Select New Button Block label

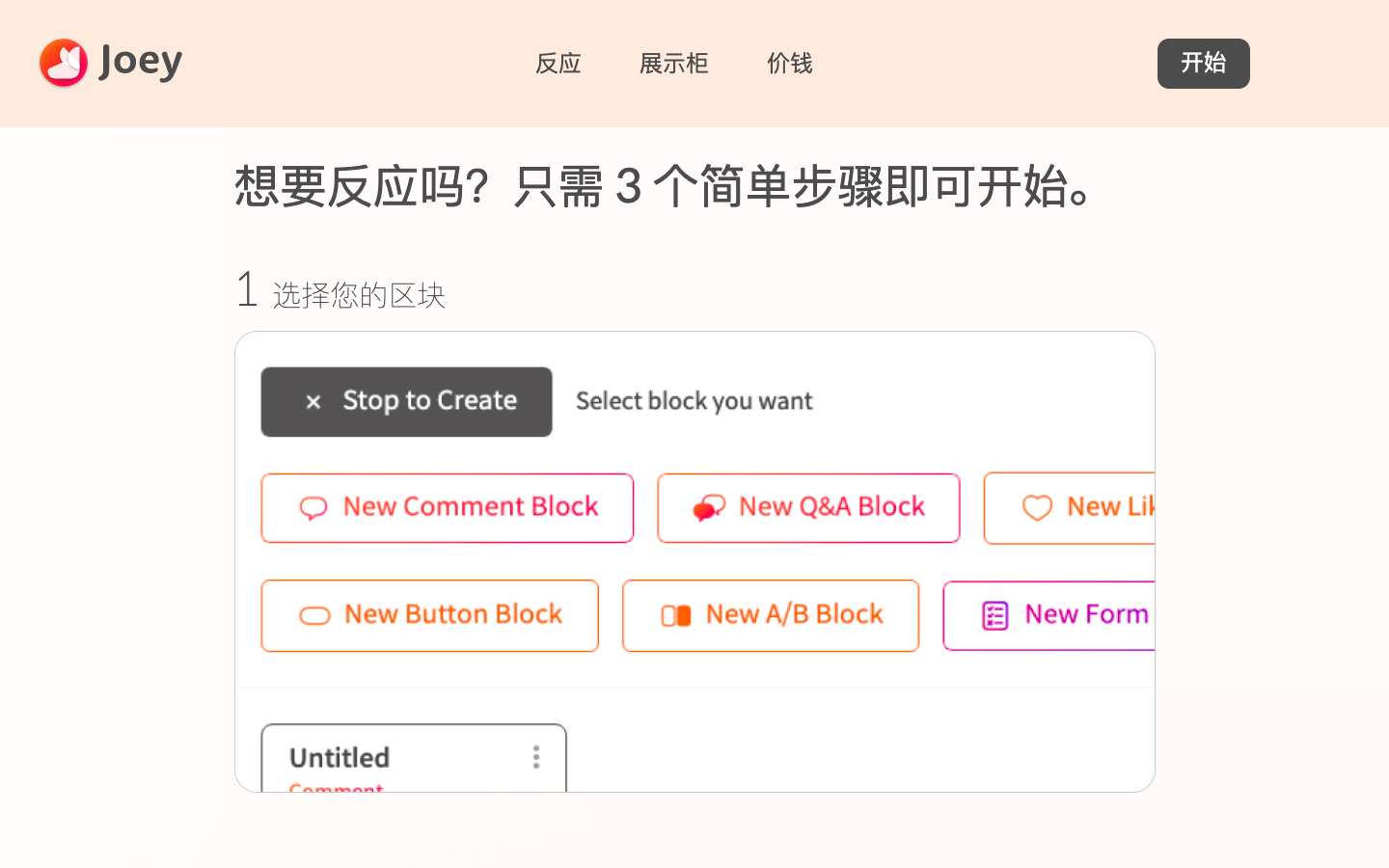coord(453,615)
